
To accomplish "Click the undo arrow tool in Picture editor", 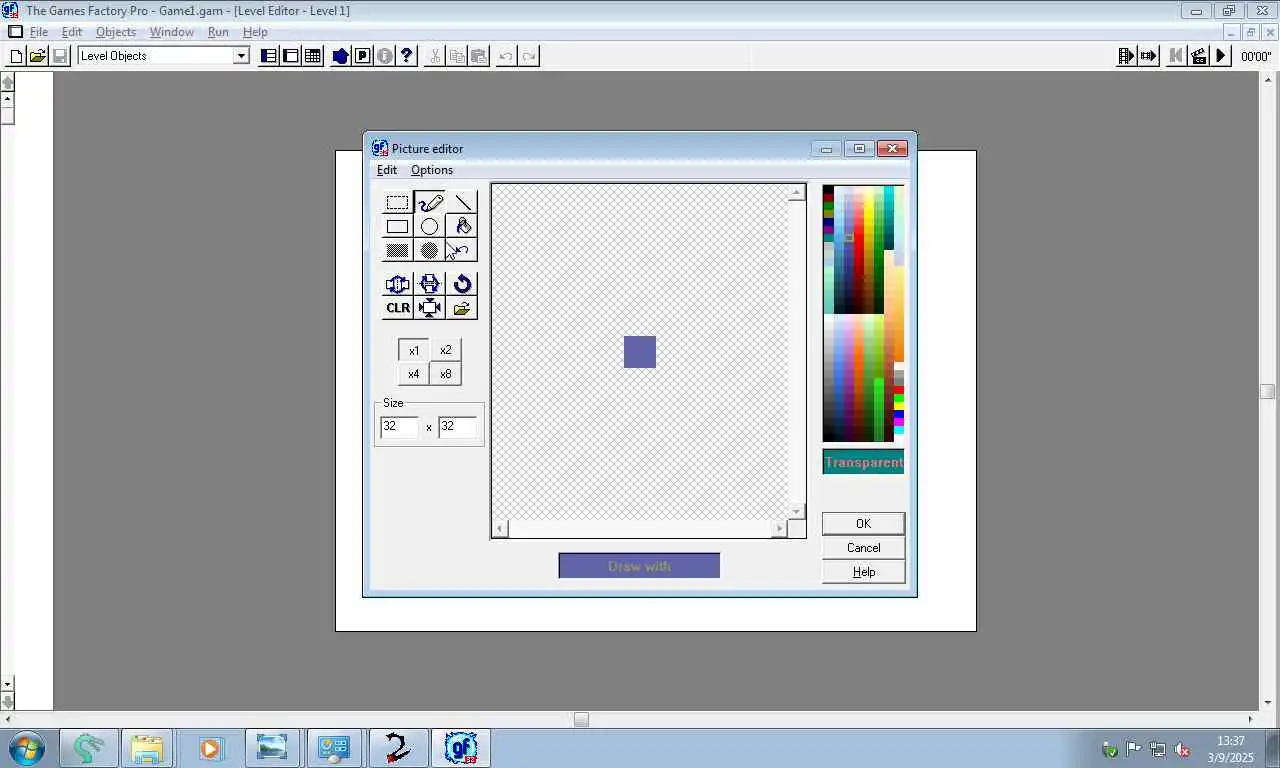I will (x=462, y=250).
